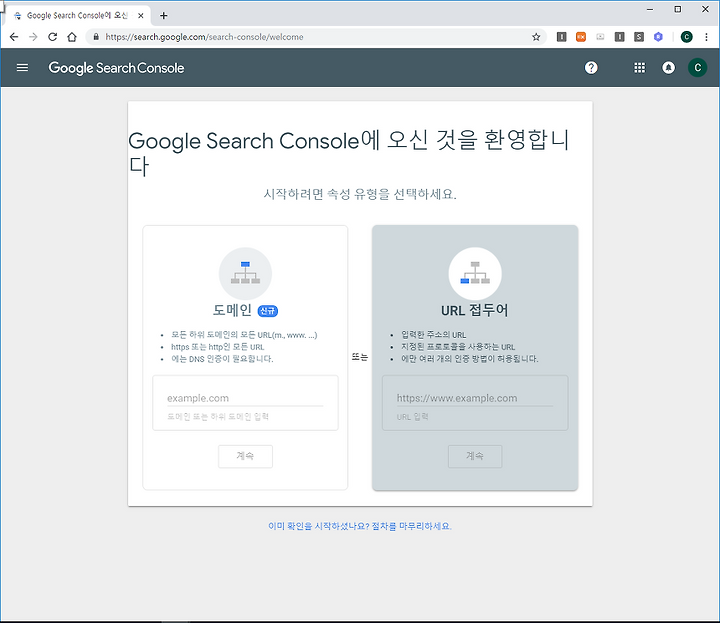Open Chrome three-dot menu
The height and width of the screenshot is (623, 720).
click(706, 37)
